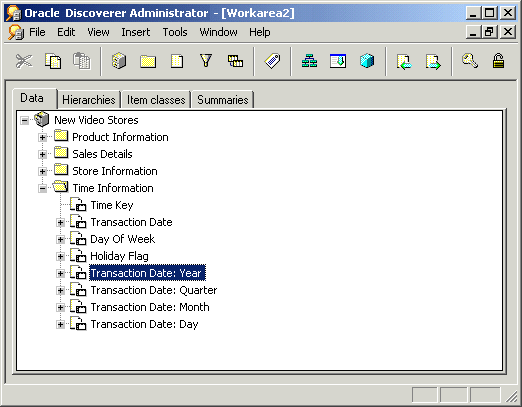
Task: Expand the Transaction Date item
Action: click(x=60, y=222)
